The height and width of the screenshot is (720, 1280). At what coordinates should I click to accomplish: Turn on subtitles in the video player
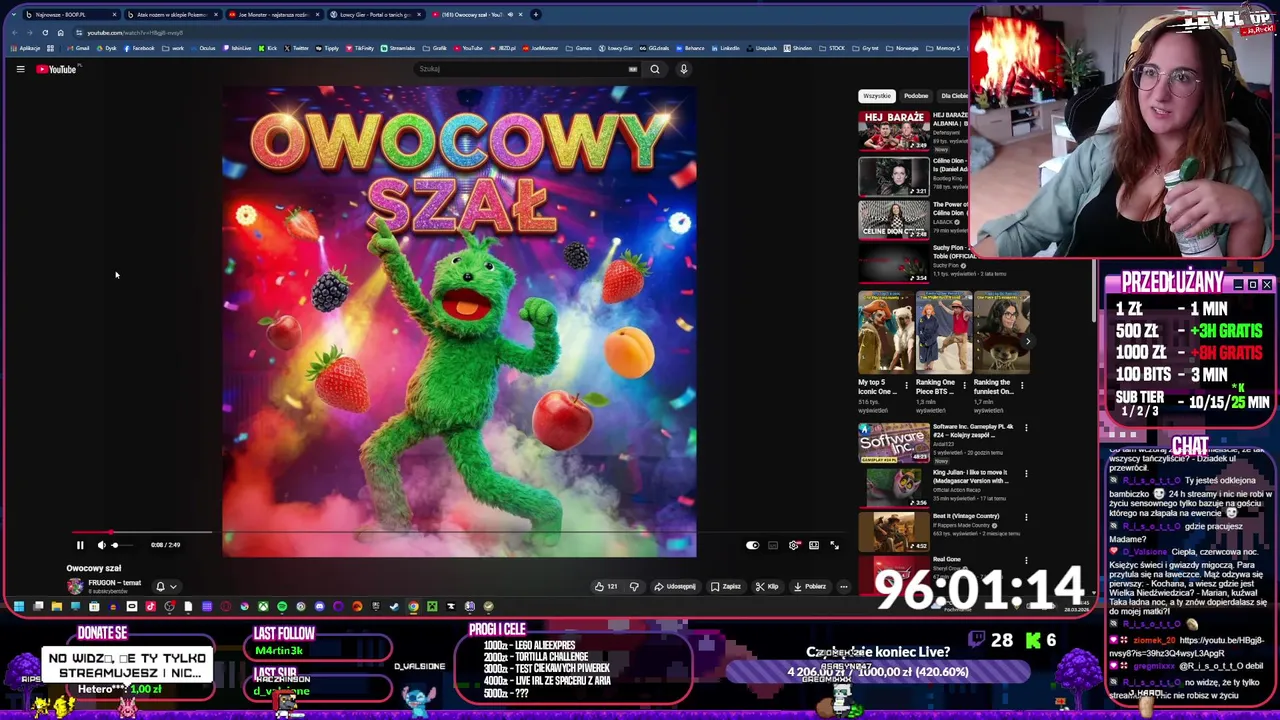tap(773, 545)
